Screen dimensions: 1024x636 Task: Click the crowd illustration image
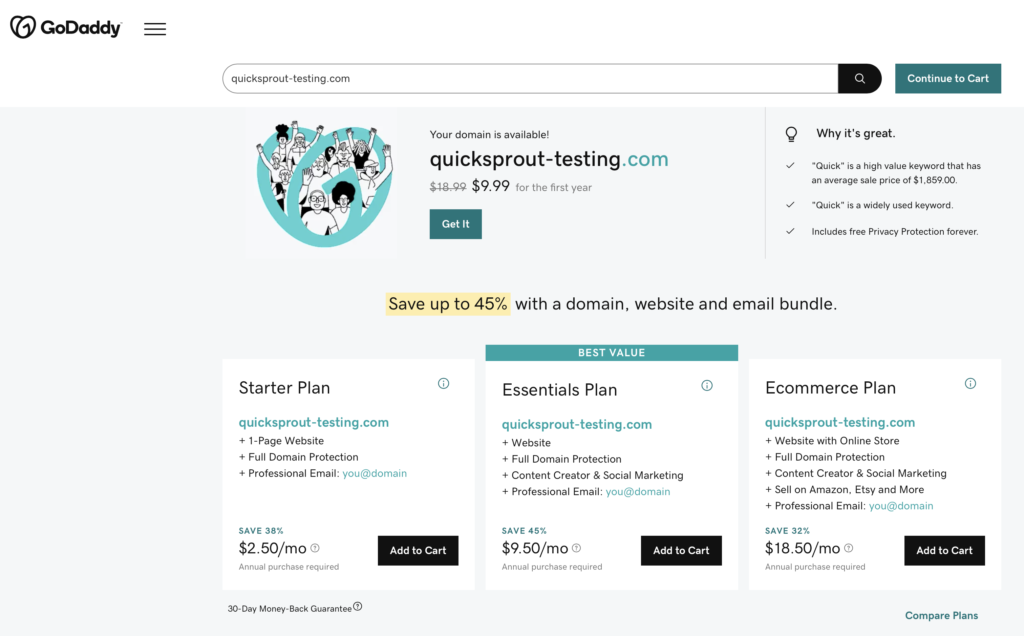(x=325, y=184)
